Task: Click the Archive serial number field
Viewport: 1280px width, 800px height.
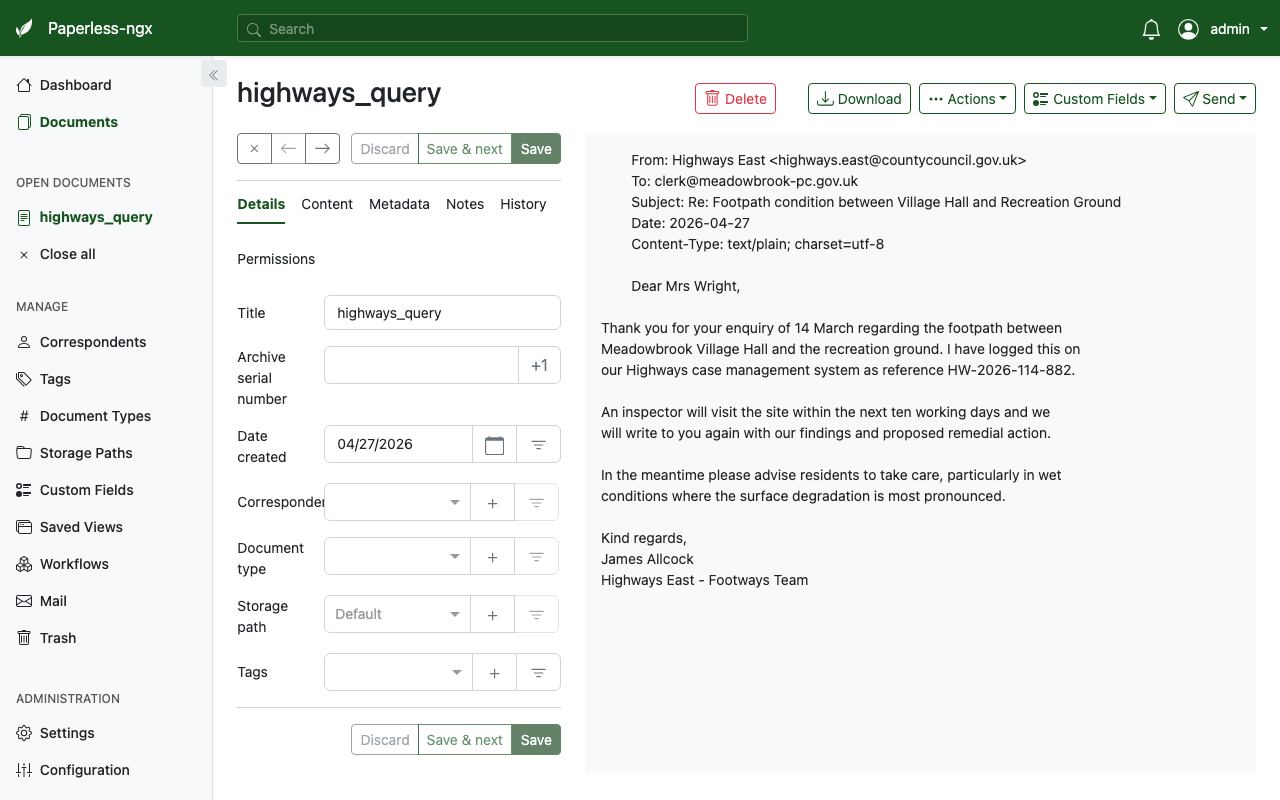Action: click(421, 365)
